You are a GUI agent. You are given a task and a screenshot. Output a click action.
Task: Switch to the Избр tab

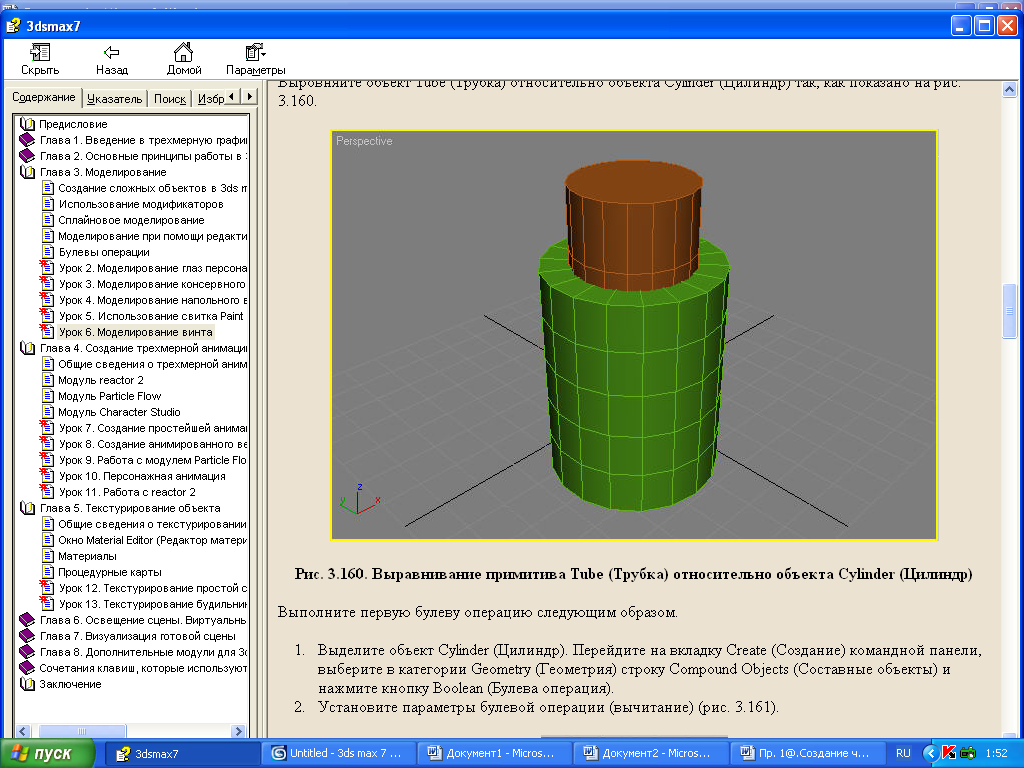210,99
